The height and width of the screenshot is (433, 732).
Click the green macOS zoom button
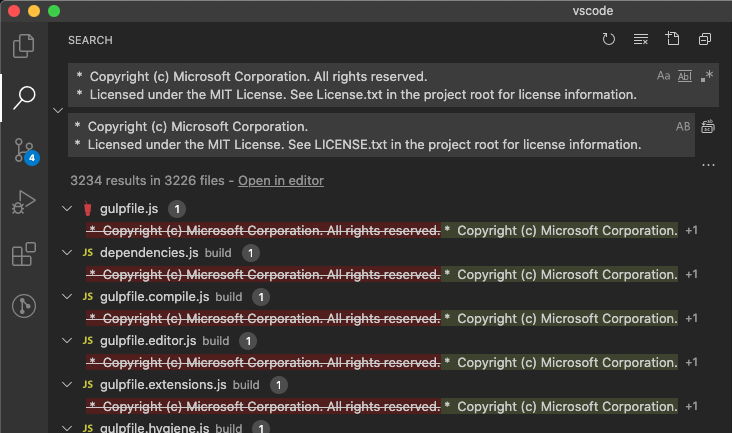pos(54,11)
